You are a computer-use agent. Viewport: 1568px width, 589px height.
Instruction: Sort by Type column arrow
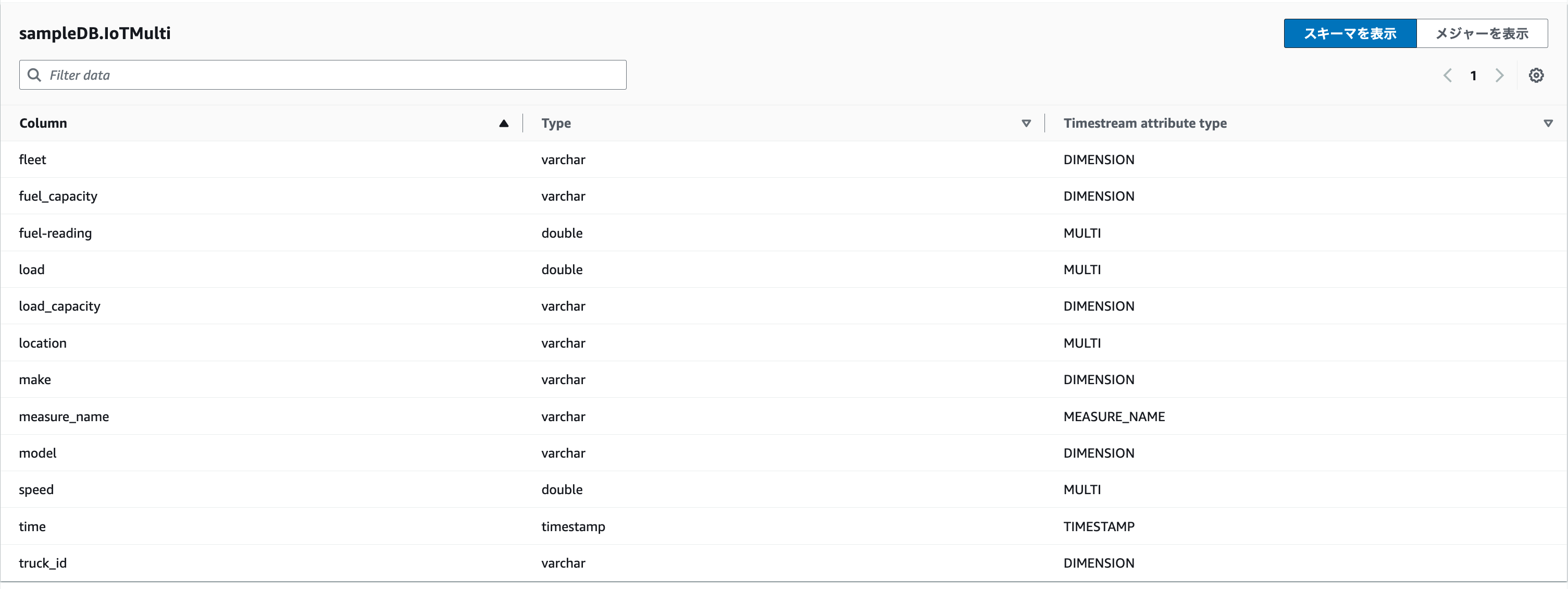tap(1026, 123)
